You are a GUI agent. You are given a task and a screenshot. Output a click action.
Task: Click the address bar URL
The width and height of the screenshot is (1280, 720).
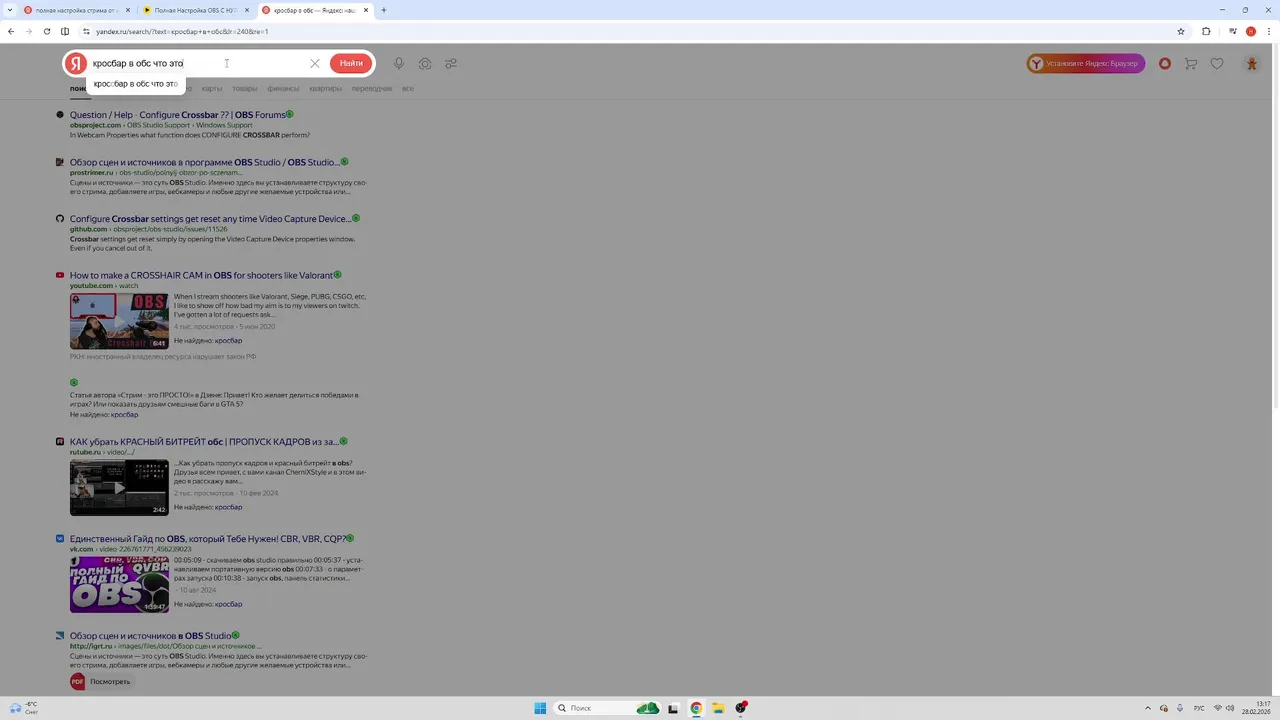pyautogui.click(x=182, y=31)
